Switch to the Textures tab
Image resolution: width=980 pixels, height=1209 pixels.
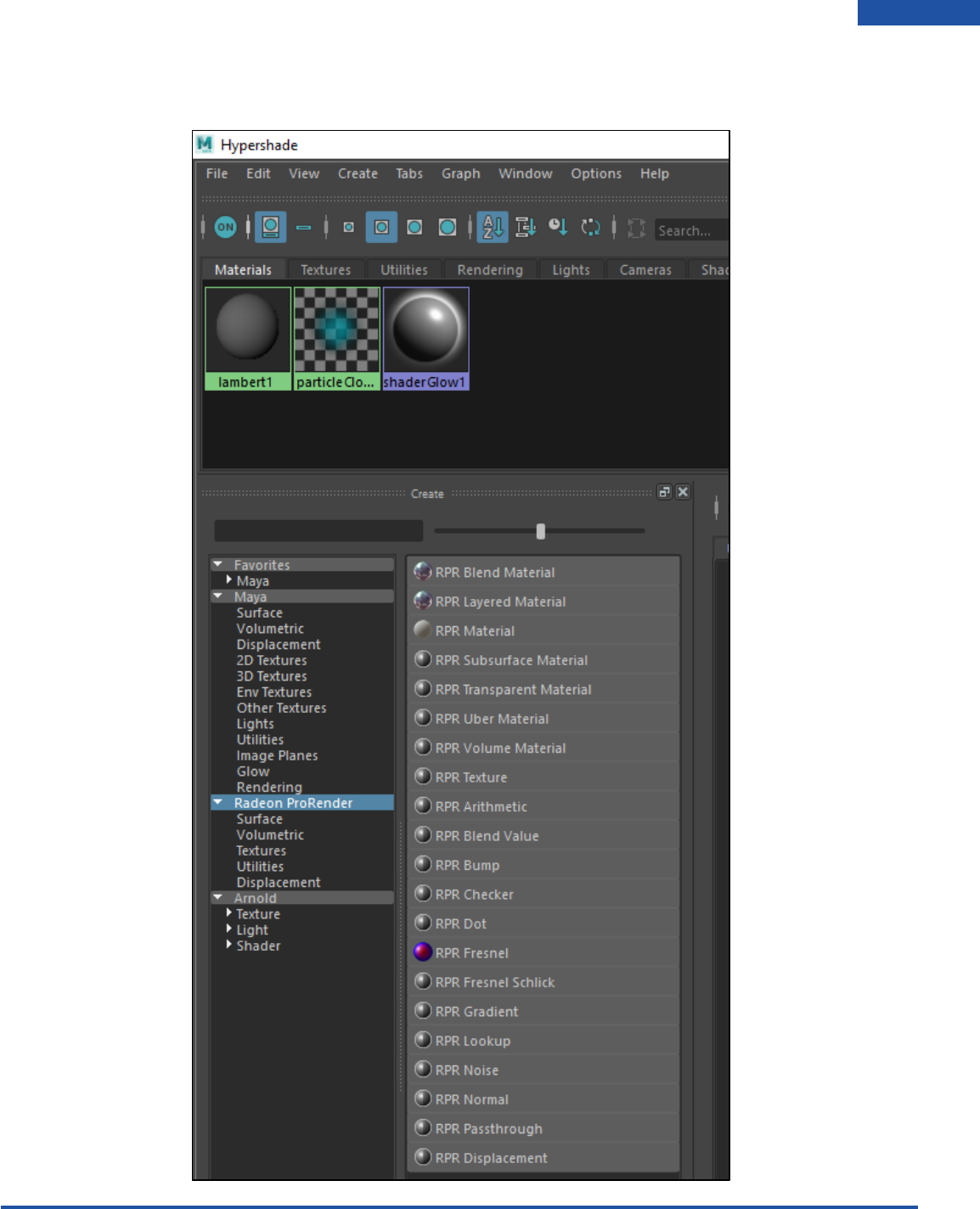coord(325,269)
